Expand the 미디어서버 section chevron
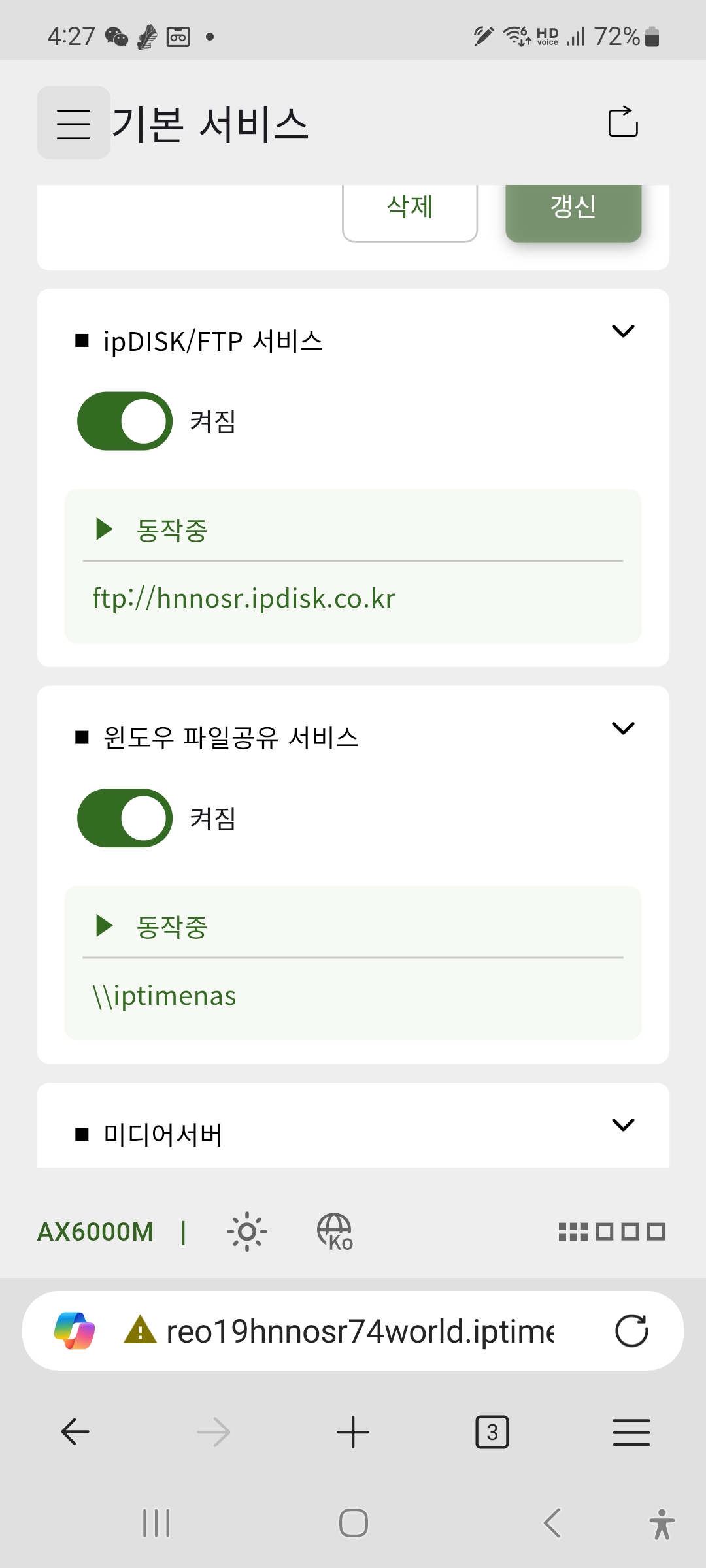 pos(623,1124)
